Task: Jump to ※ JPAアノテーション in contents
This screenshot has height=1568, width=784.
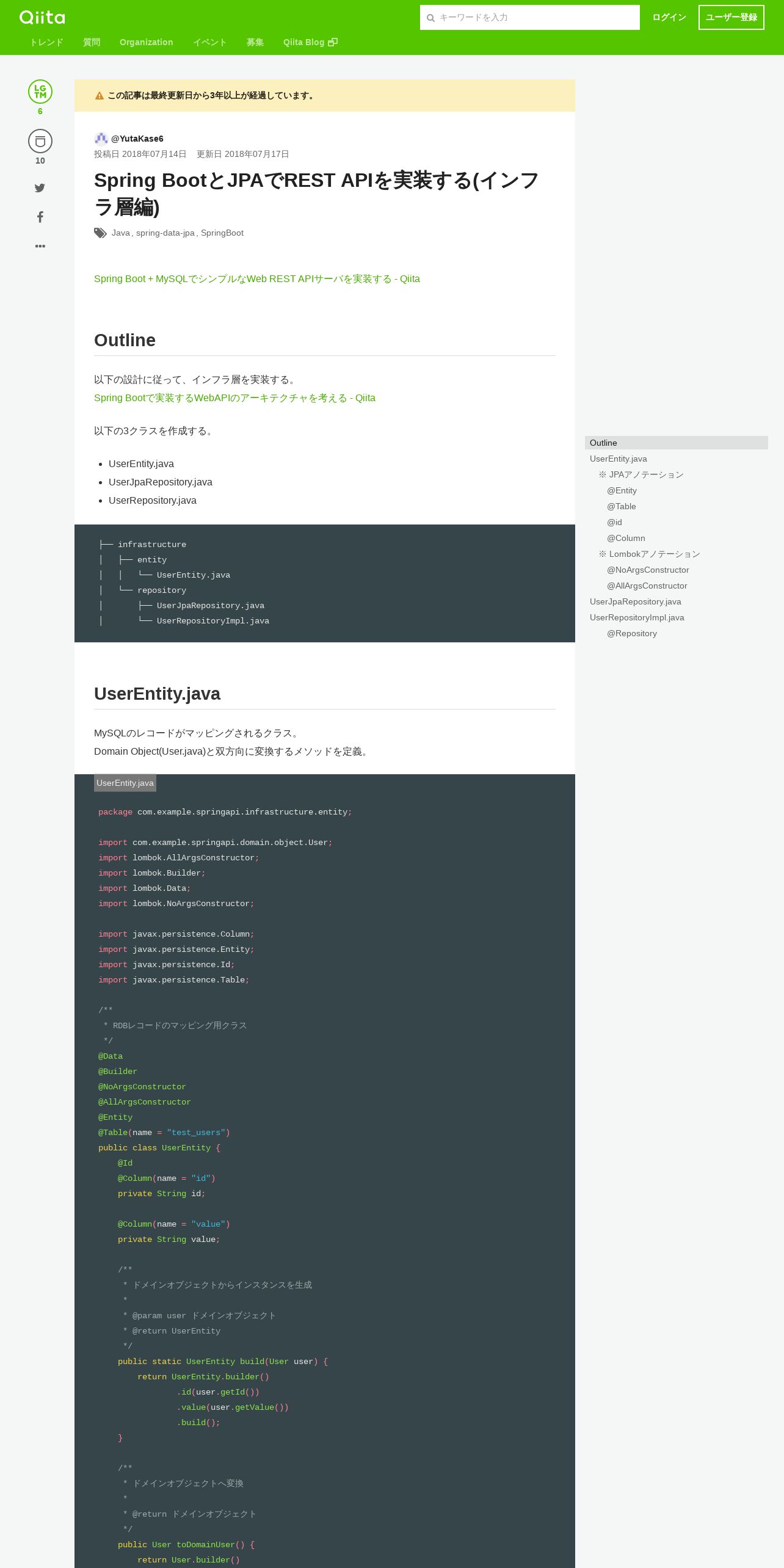Action: pyautogui.click(x=641, y=474)
